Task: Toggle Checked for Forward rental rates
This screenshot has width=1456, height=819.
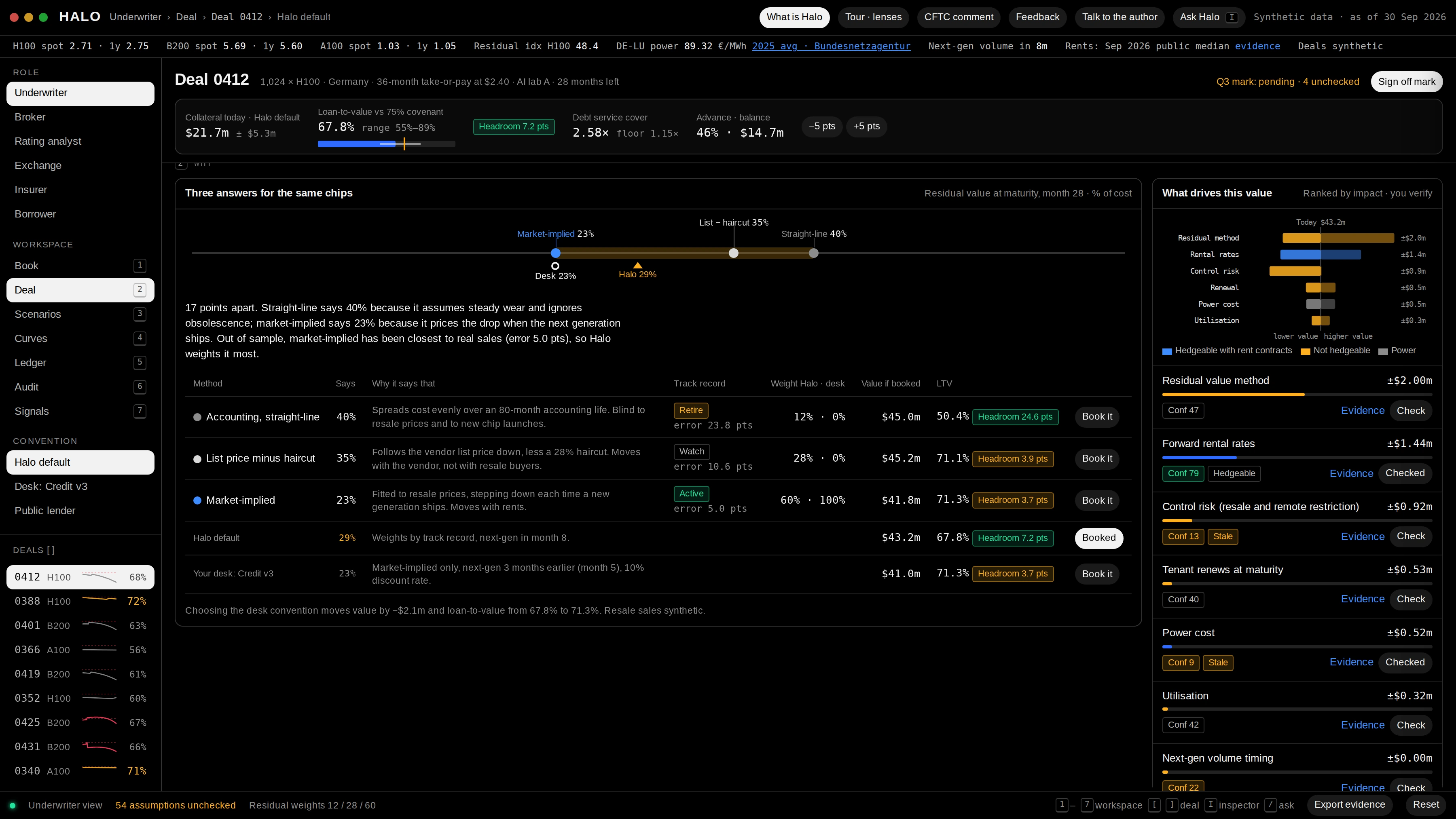Action: tap(1405, 473)
